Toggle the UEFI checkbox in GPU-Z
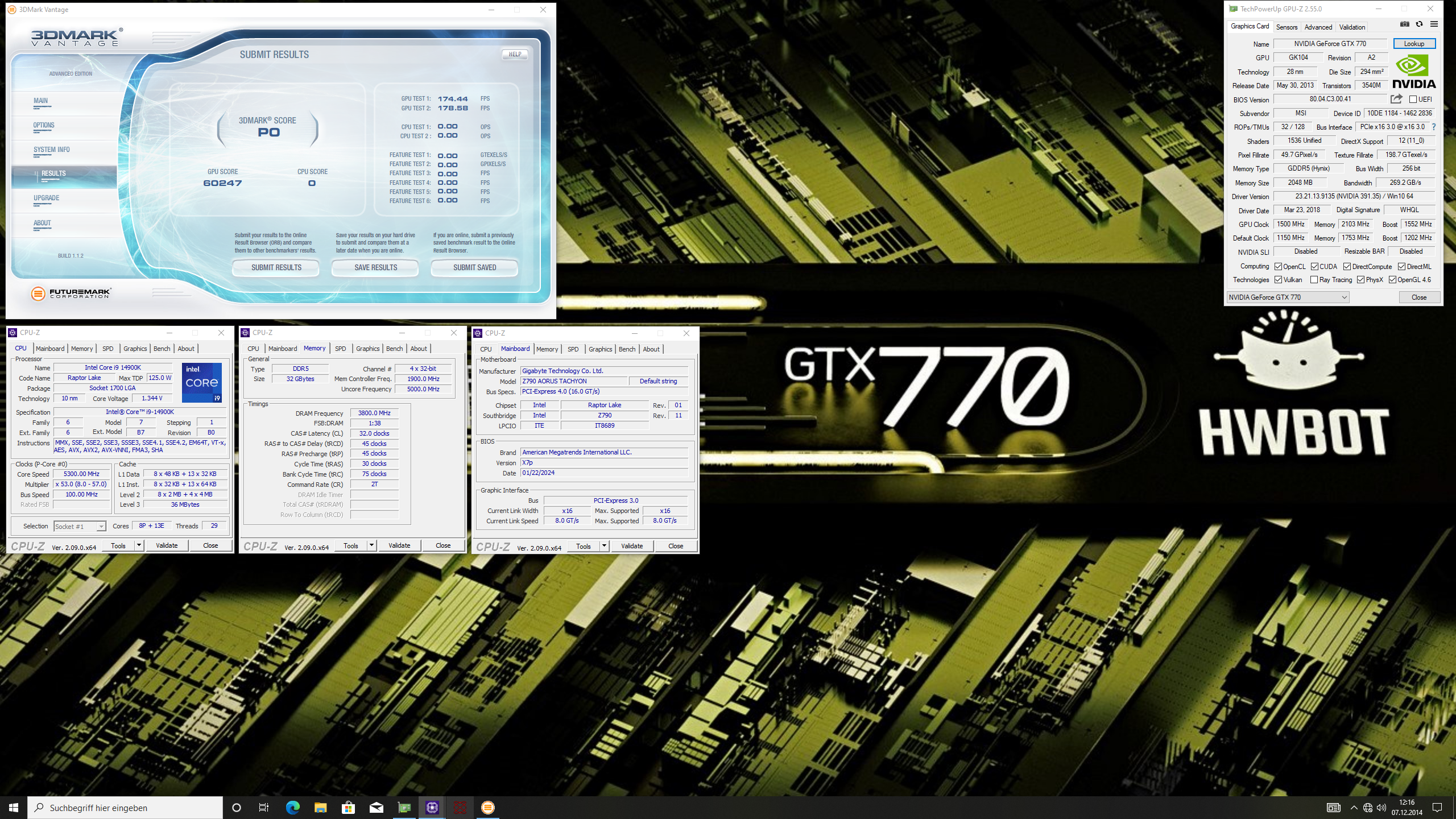Image resolution: width=1456 pixels, height=819 pixels. pos(1413,100)
